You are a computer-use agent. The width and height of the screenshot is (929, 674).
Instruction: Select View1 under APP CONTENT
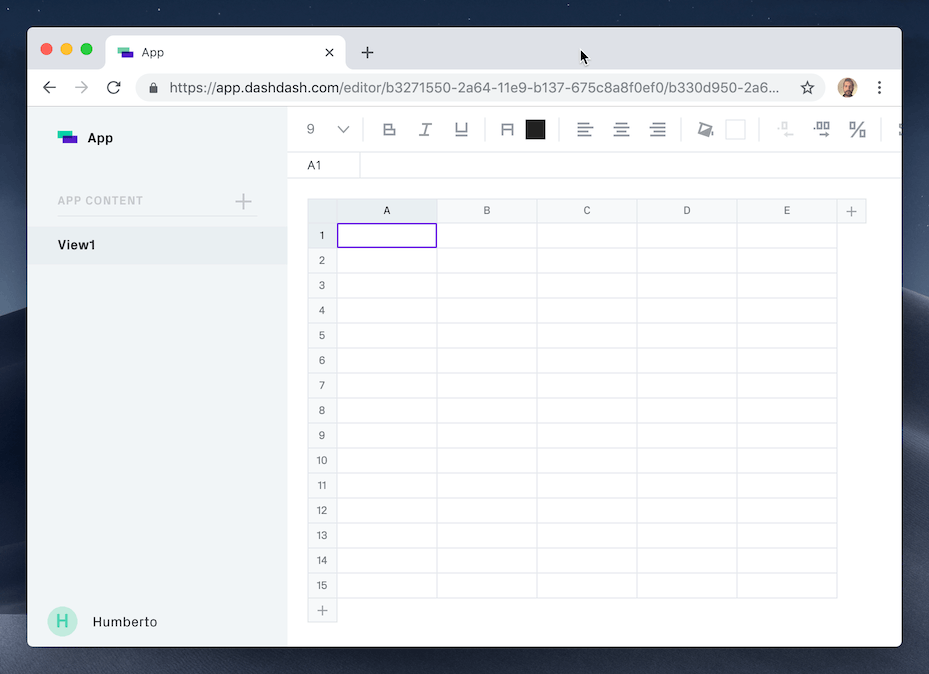pyautogui.click(x=77, y=244)
